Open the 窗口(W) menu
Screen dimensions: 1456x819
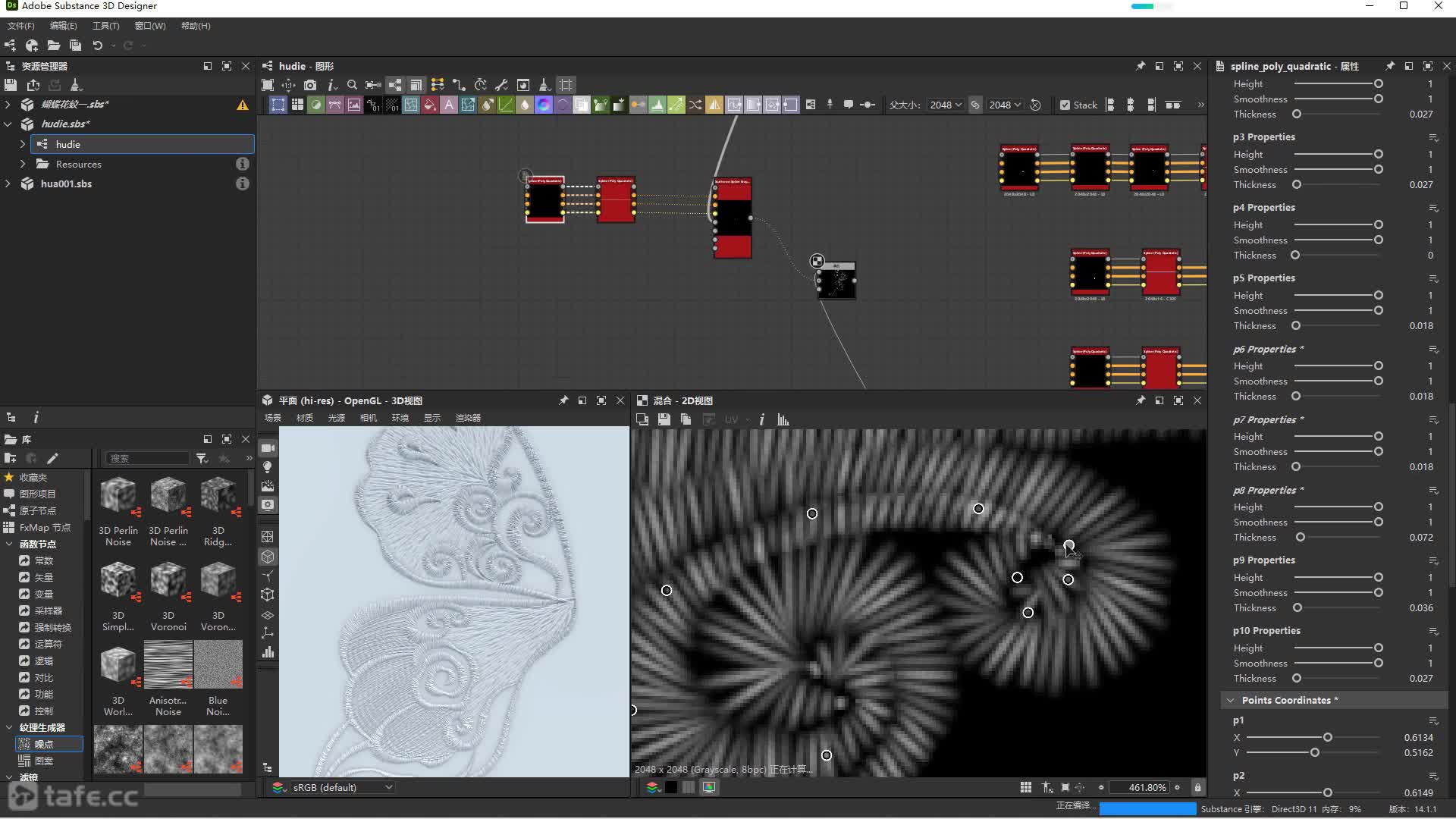point(150,26)
